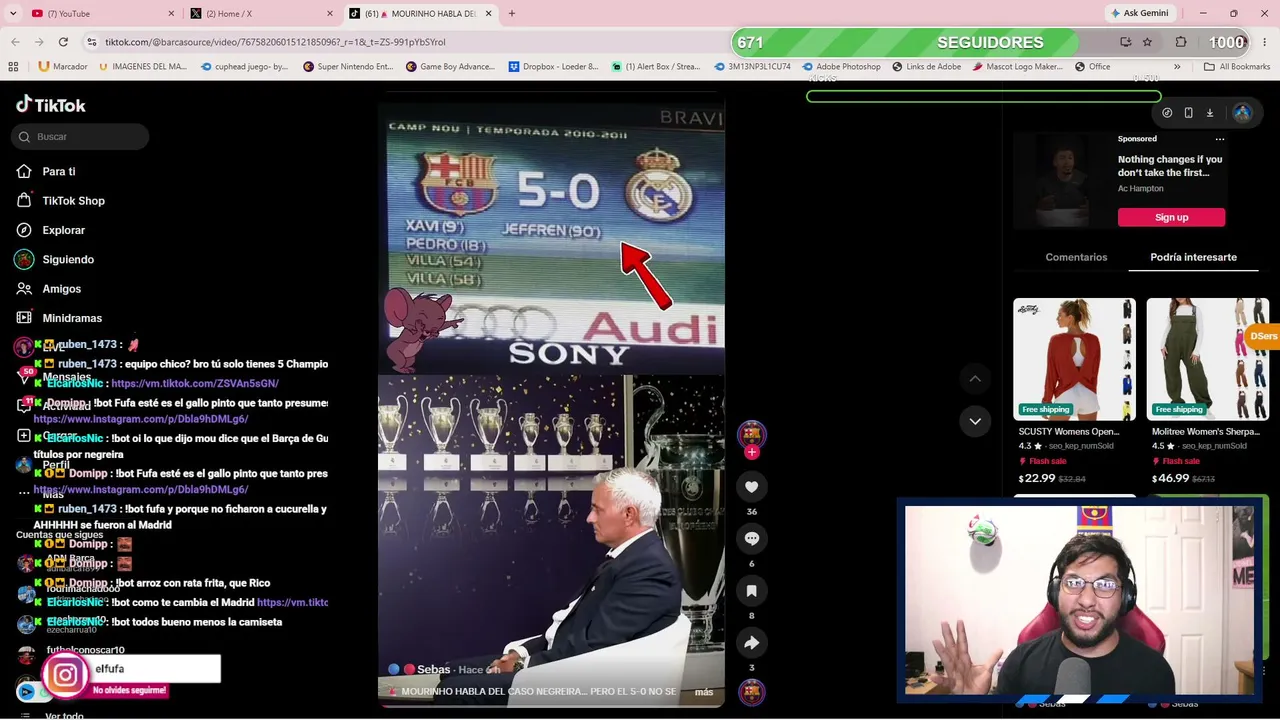Share the video with arrow icon
Image resolution: width=1280 pixels, height=720 pixels.
coord(752,643)
